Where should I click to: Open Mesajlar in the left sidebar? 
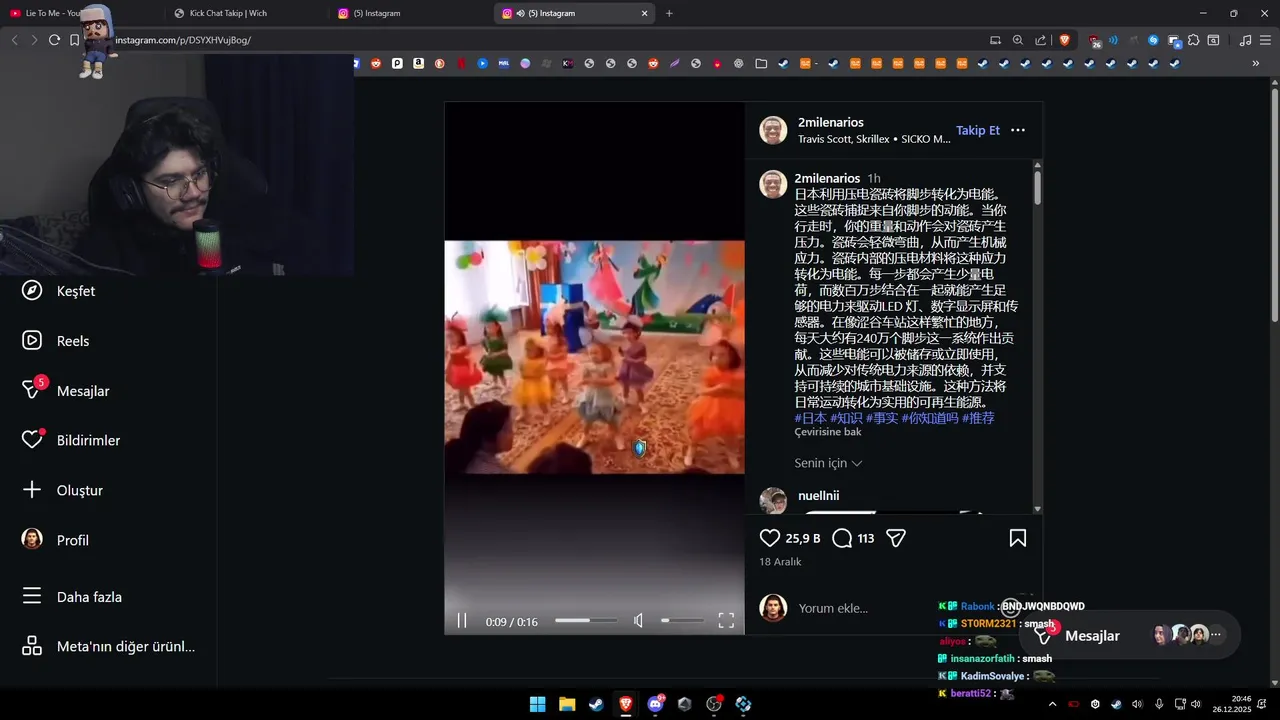click(x=66, y=391)
